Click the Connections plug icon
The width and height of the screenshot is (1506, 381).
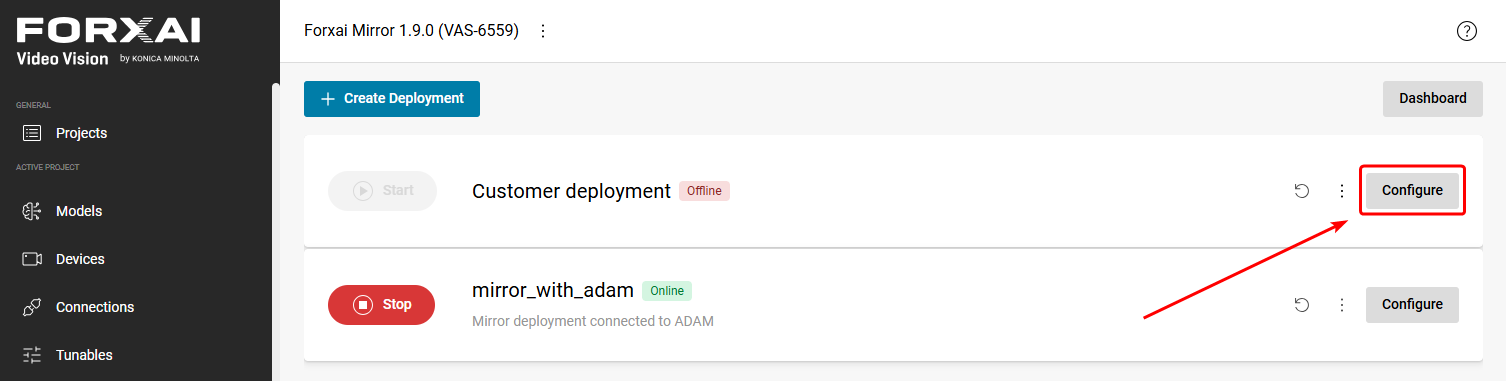(32, 307)
